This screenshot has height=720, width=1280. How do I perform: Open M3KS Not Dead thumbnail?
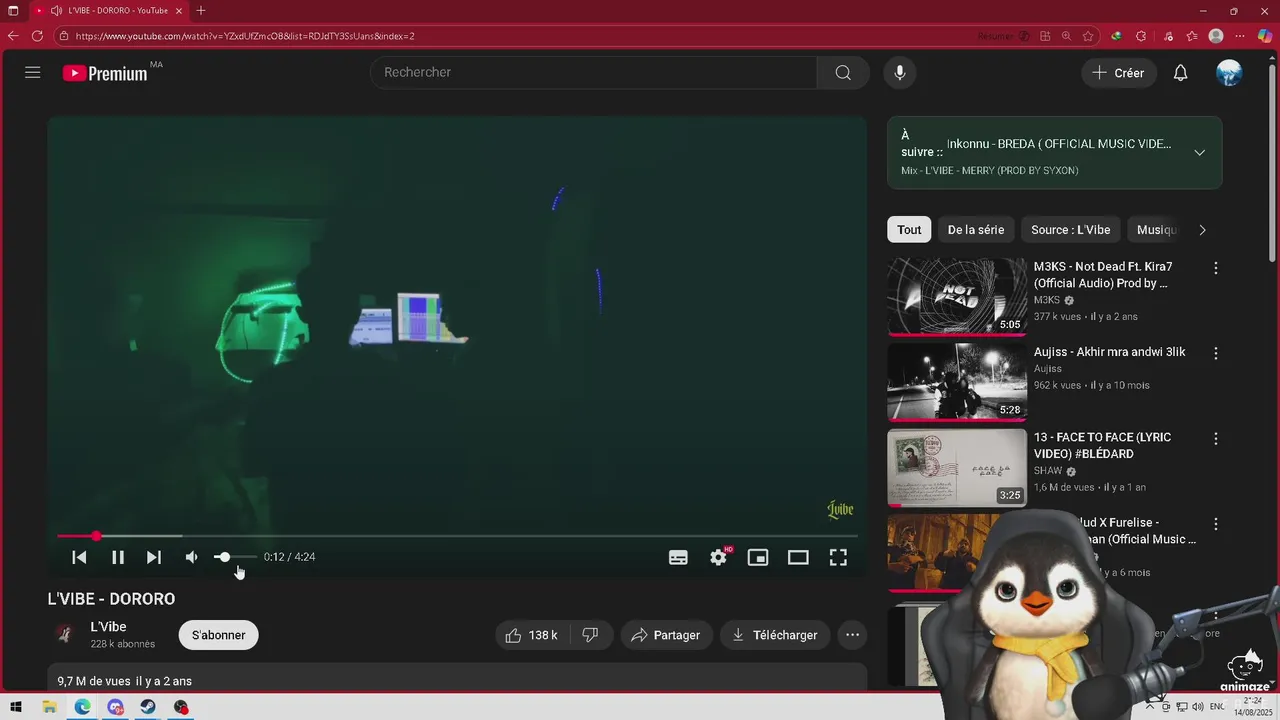coord(957,296)
